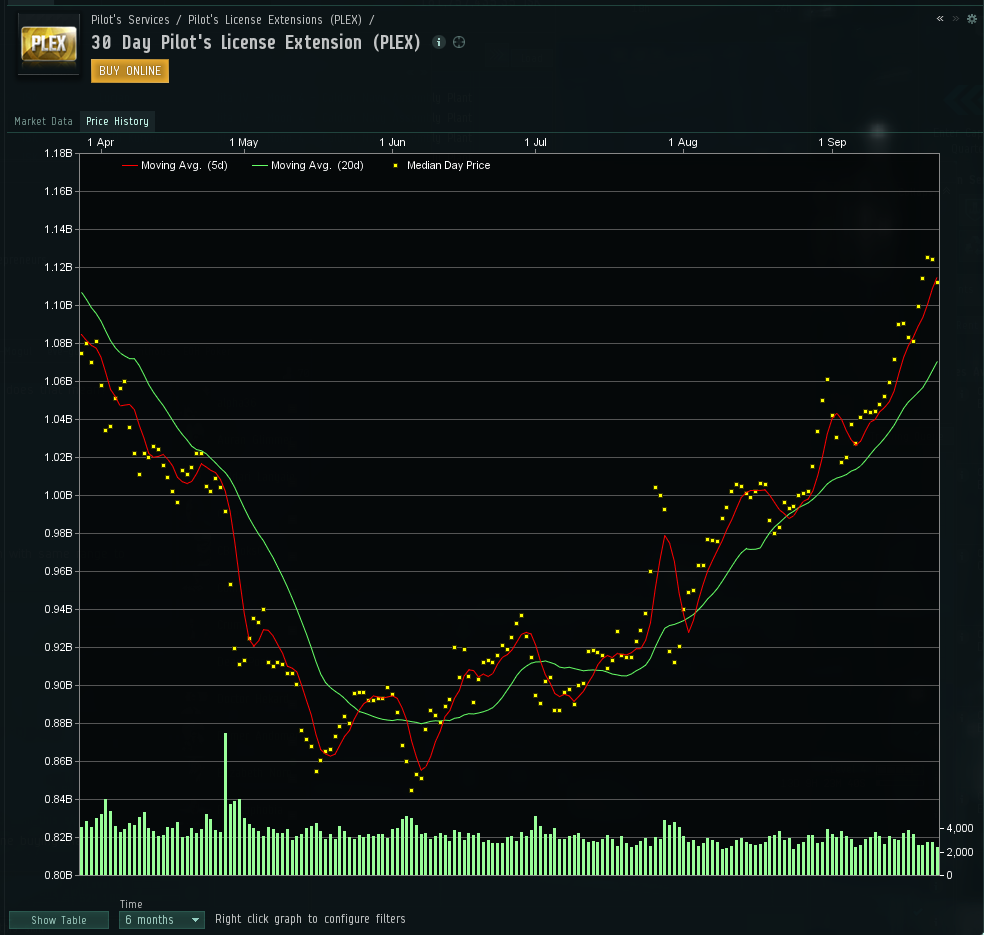
Task: Click the Show Table button
Action: 59,920
